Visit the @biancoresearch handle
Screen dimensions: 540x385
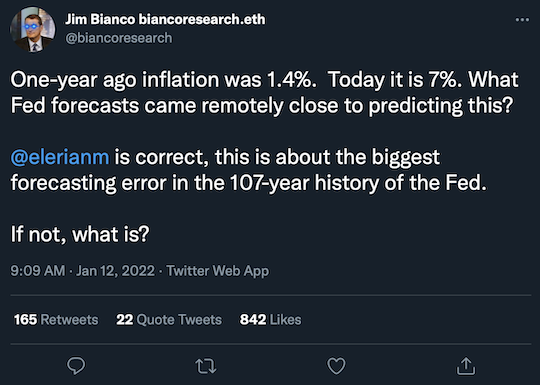[119, 38]
